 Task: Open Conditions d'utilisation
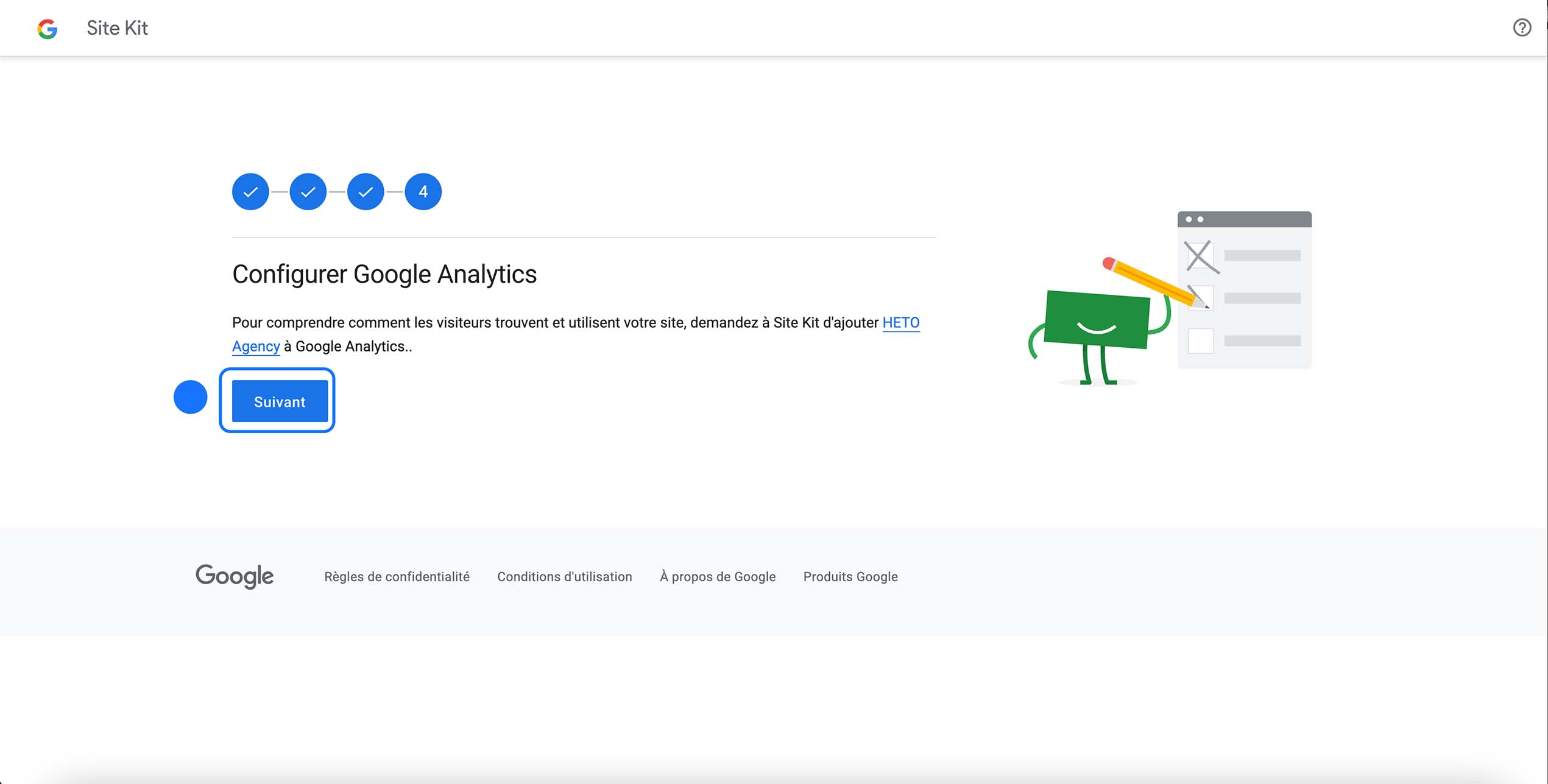pyautogui.click(x=564, y=576)
